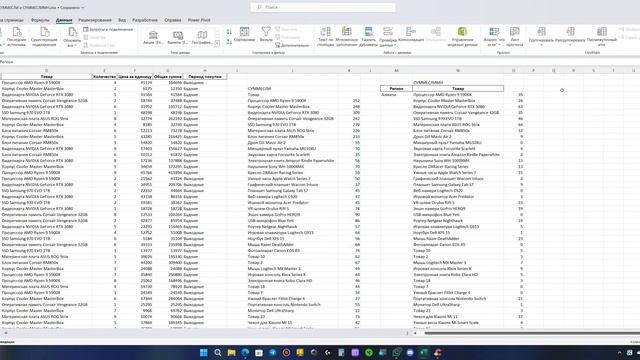Open the Данные ribbon tab

pyautogui.click(x=64, y=20)
